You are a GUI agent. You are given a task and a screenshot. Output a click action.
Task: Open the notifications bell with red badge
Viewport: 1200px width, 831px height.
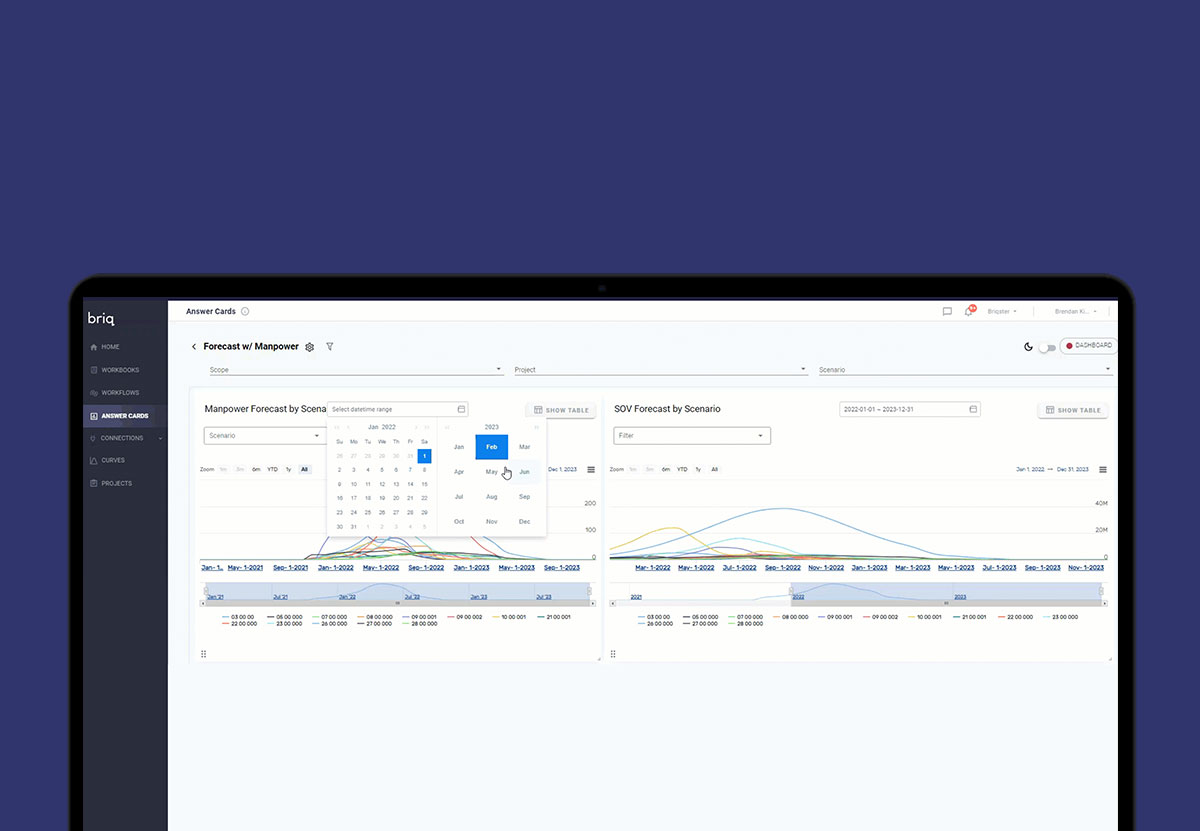[968, 311]
